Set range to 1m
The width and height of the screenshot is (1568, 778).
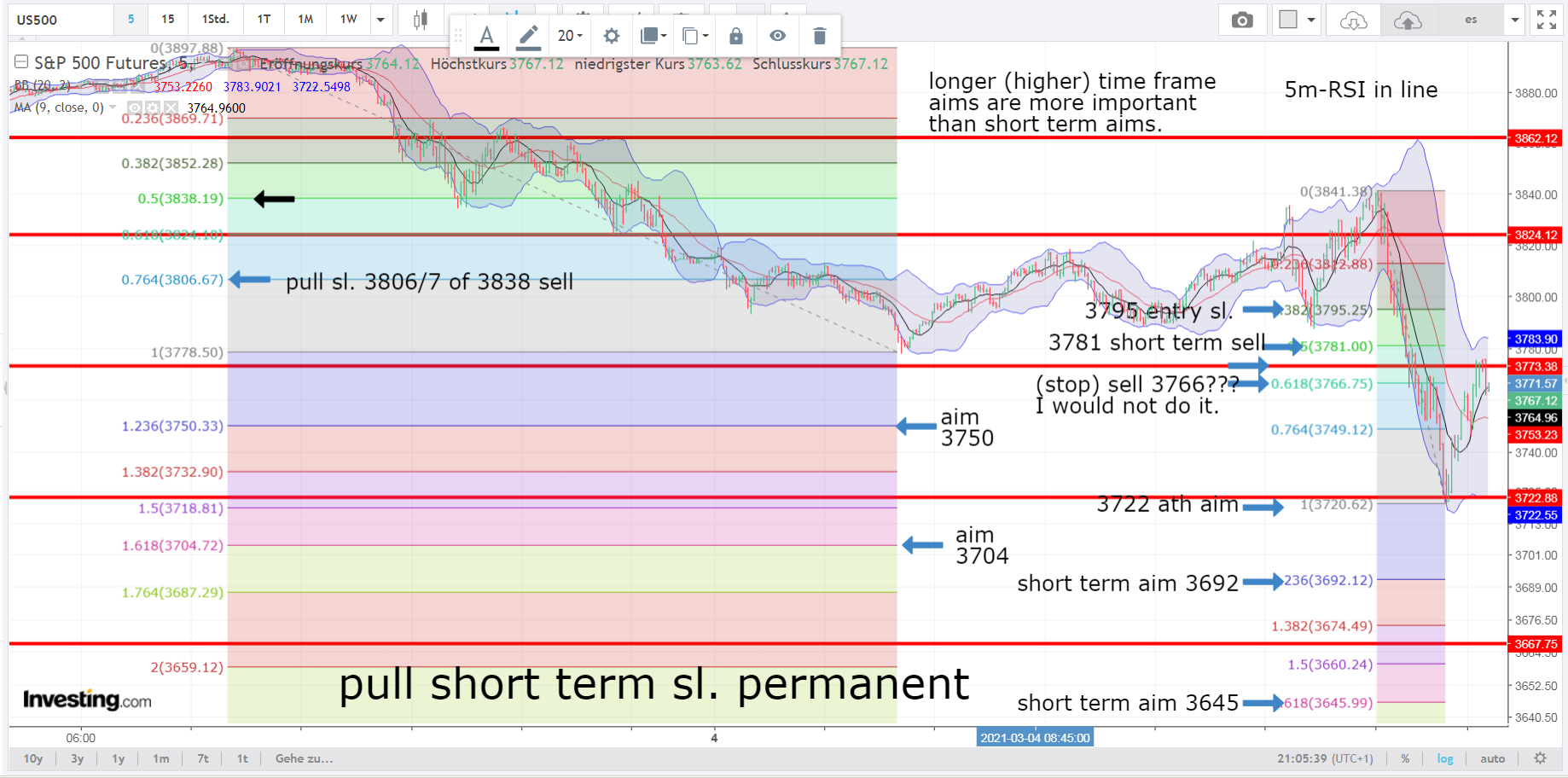[x=161, y=758]
